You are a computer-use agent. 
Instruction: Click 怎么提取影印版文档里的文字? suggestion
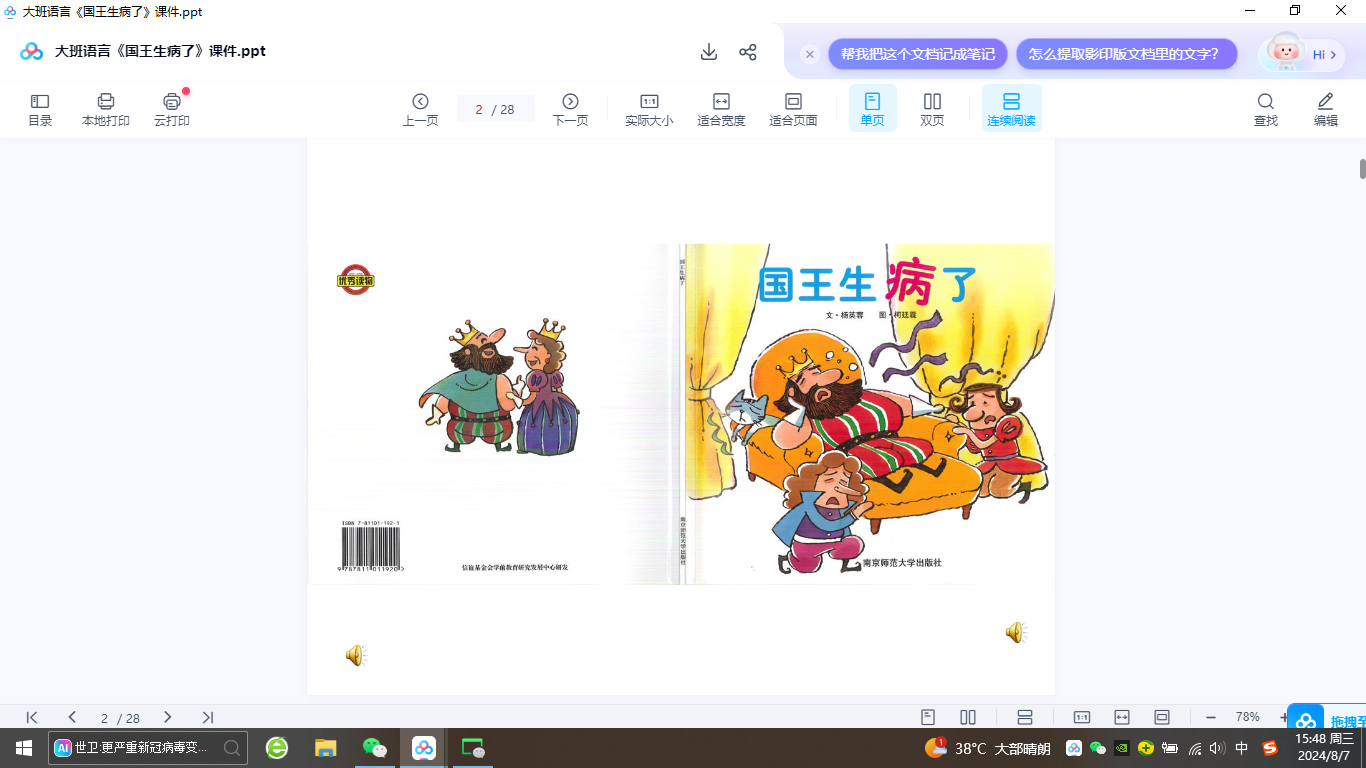pyautogui.click(x=1127, y=54)
